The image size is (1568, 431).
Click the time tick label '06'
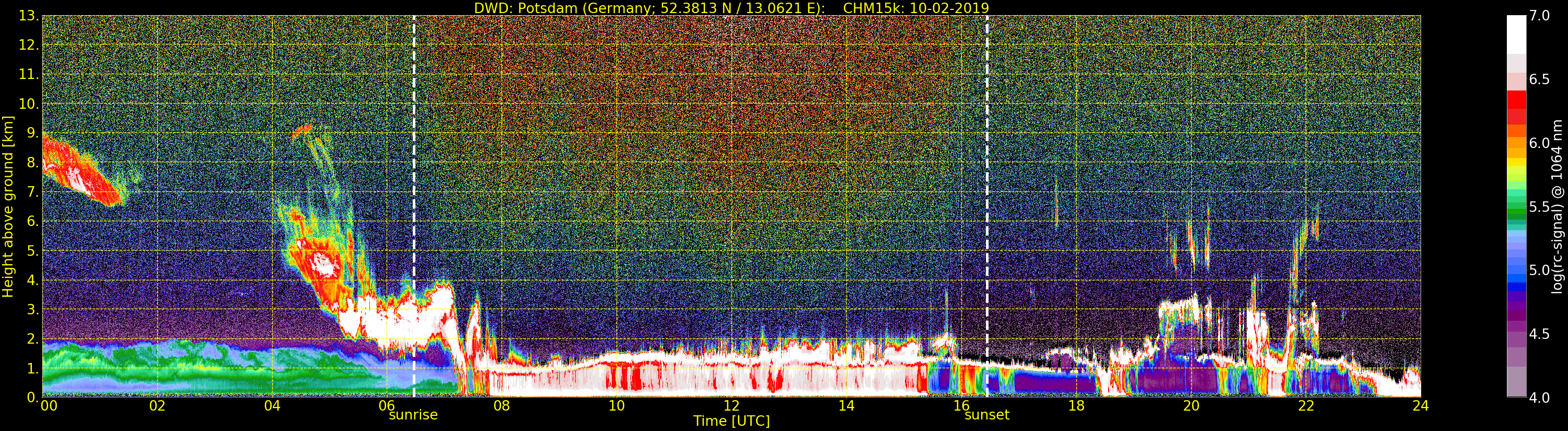coord(387,405)
